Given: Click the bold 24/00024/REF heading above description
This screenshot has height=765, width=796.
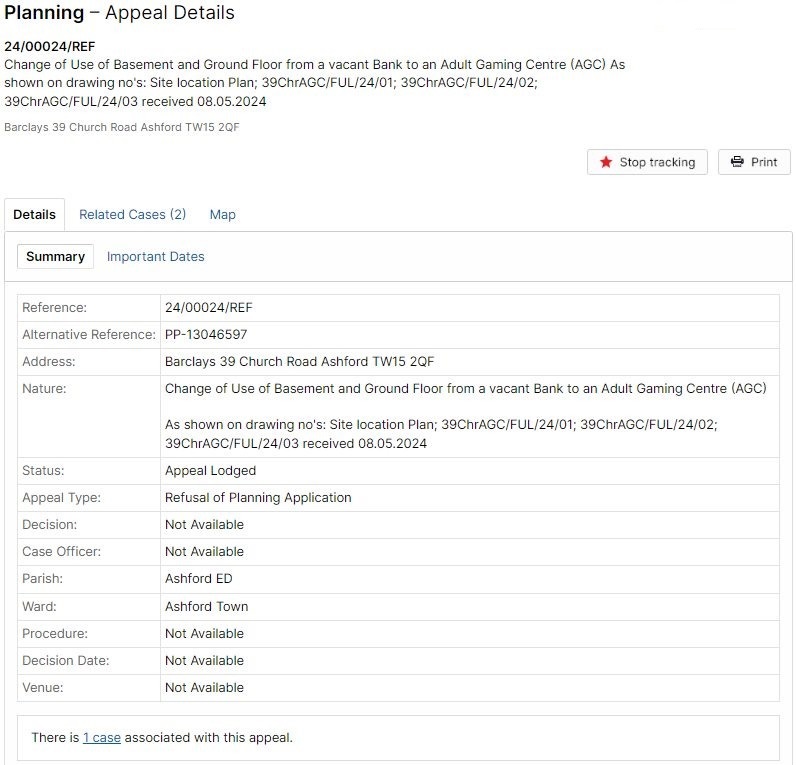Looking at the screenshot, I should click(49, 46).
